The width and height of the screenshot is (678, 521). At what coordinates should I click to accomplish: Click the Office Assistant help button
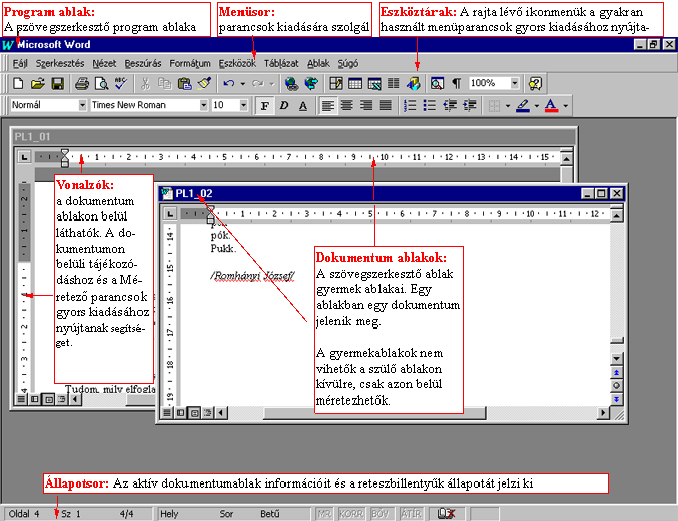point(536,84)
